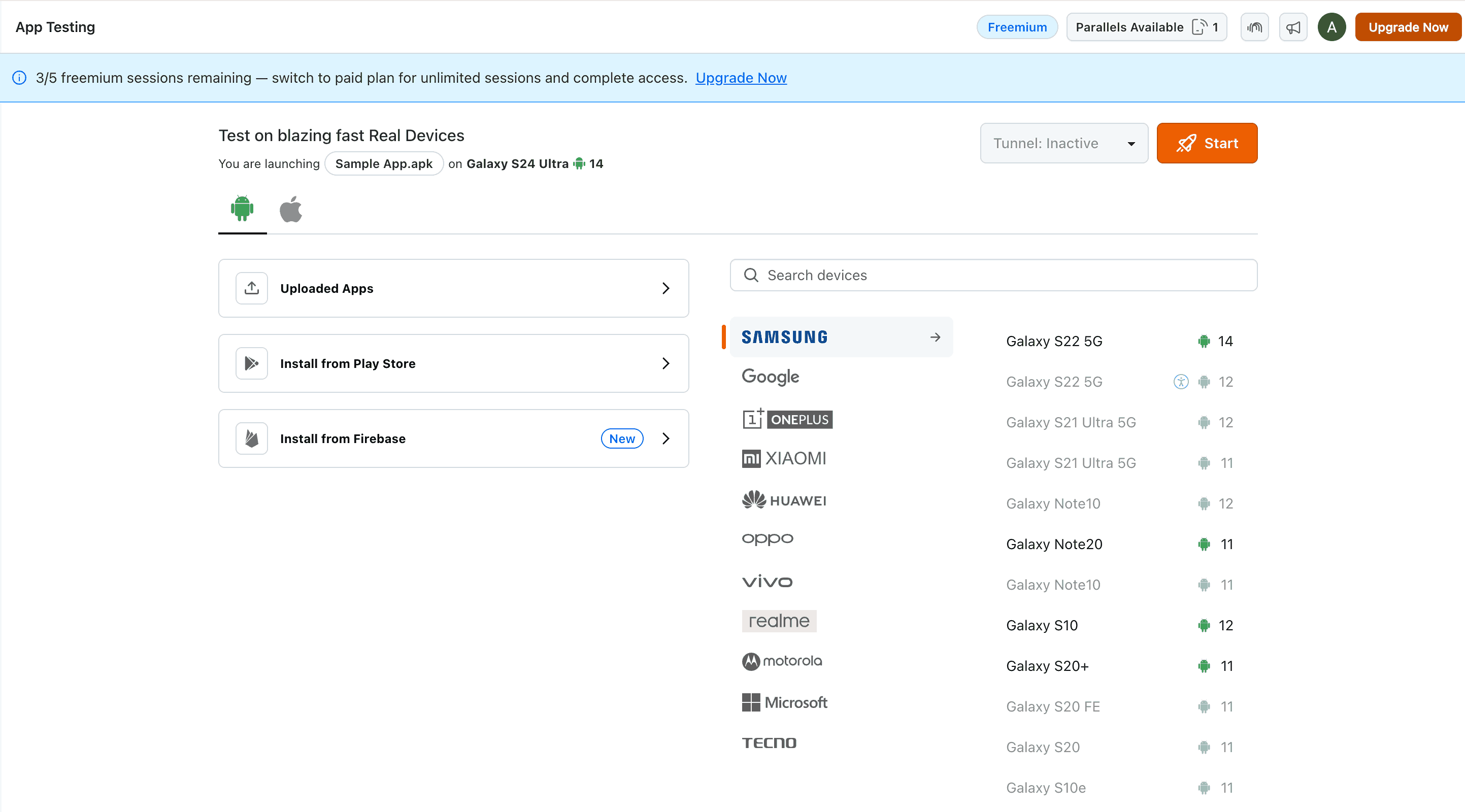Click accessibility icon on Galaxy S22 5G row
The height and width of the screenshot is (812, 1465).
[x=1181, y=382]
